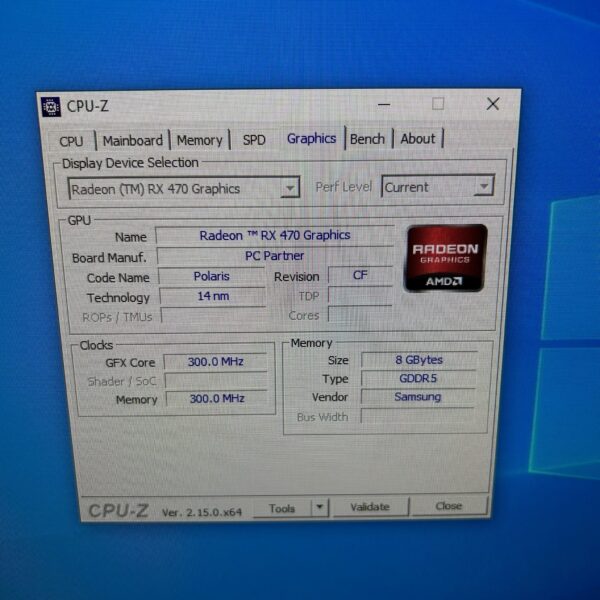Click the empty Shader / SoC field
This screenshot has width=600, height=600.
[216, 380]
